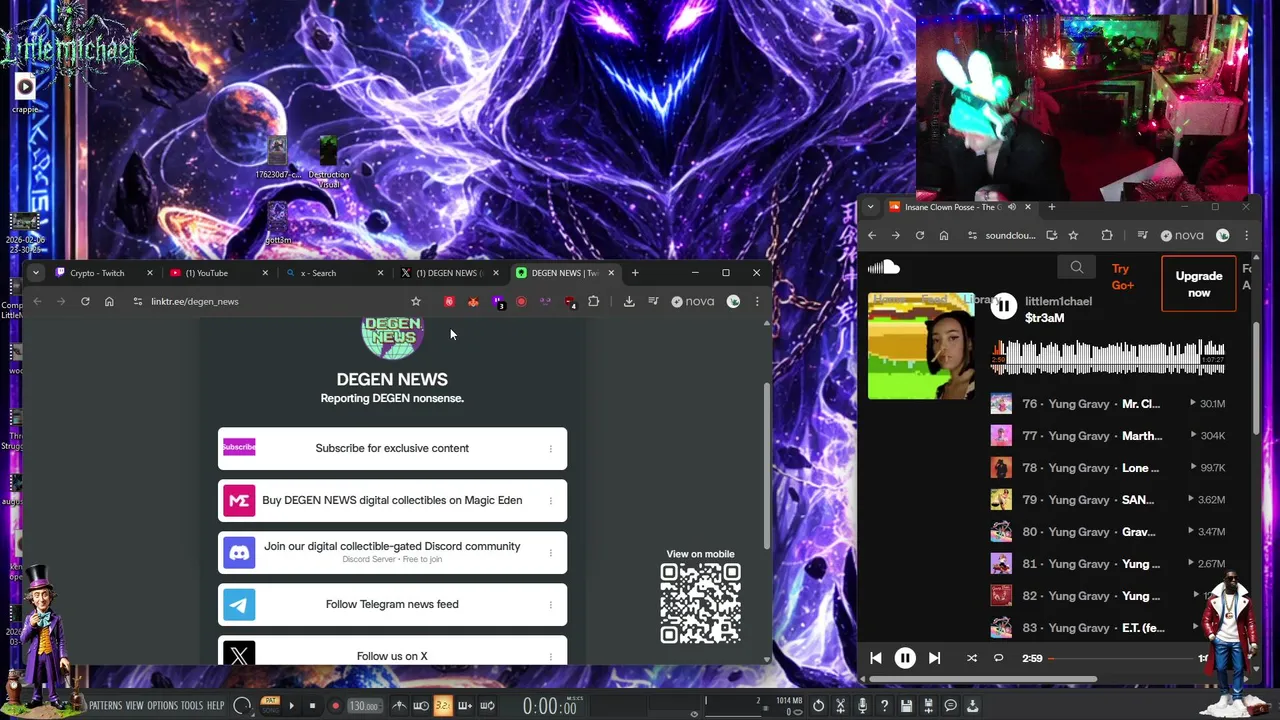Open linktr.ee site info icon
The image size is (1280, 720).
point(138,301)
